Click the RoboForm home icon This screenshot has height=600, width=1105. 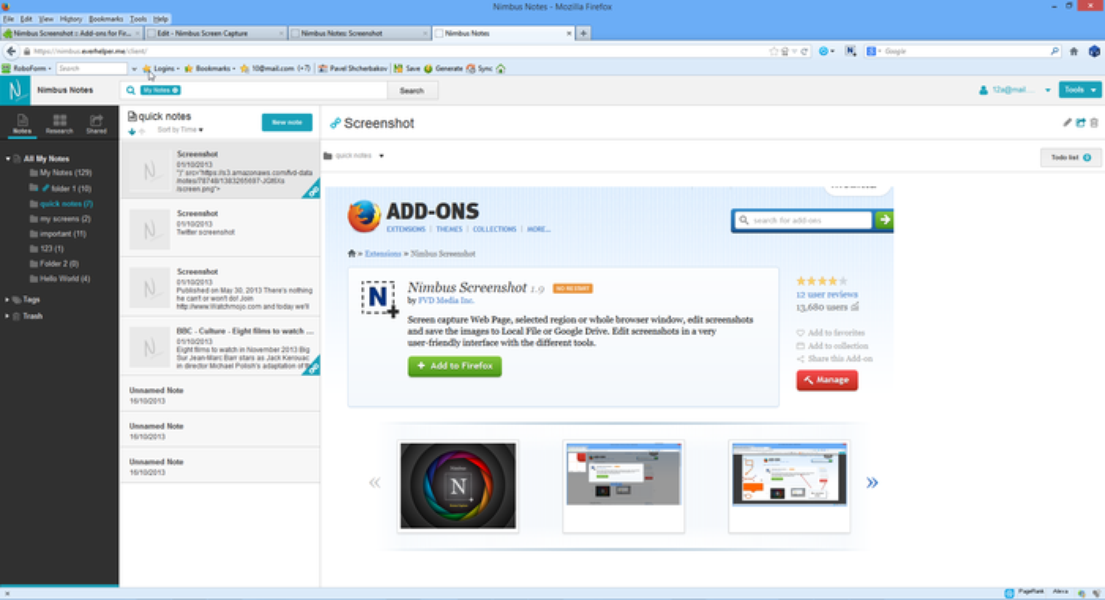coord(501,68)
